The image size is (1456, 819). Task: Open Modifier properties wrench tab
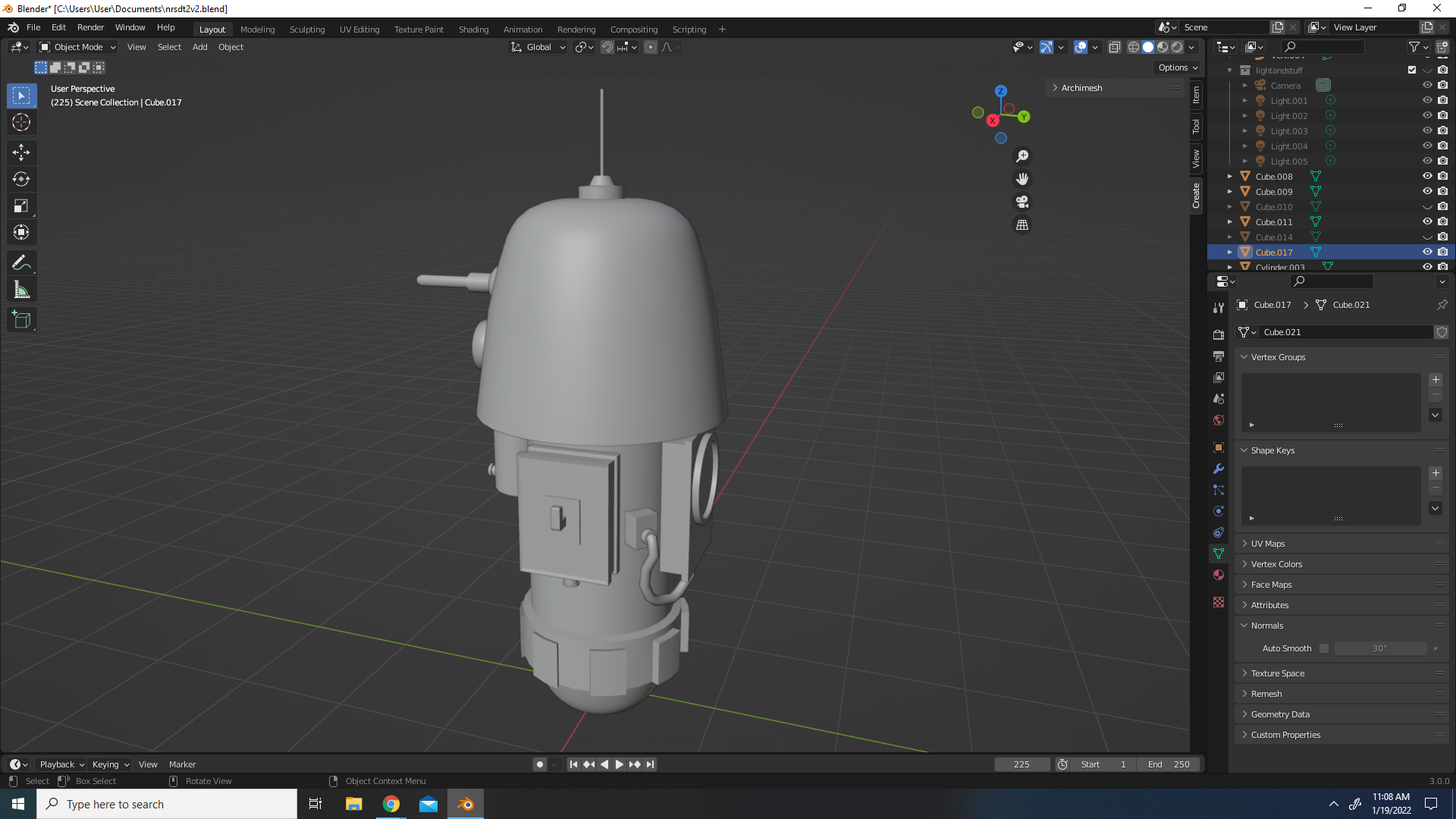point(1219,469)
